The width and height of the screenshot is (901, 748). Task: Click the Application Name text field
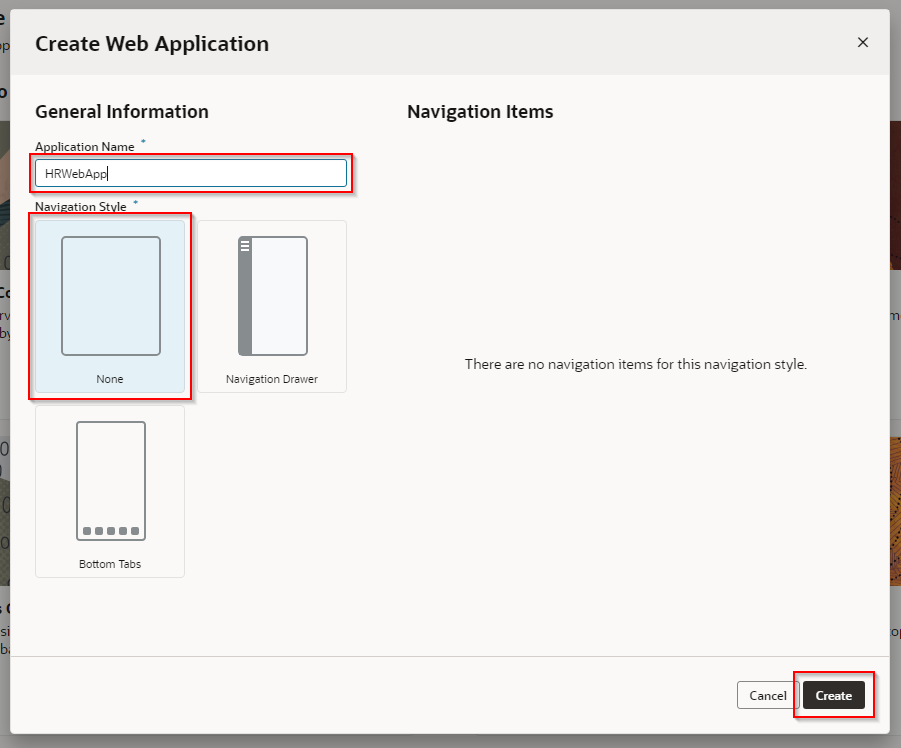[x=190, y=173]
